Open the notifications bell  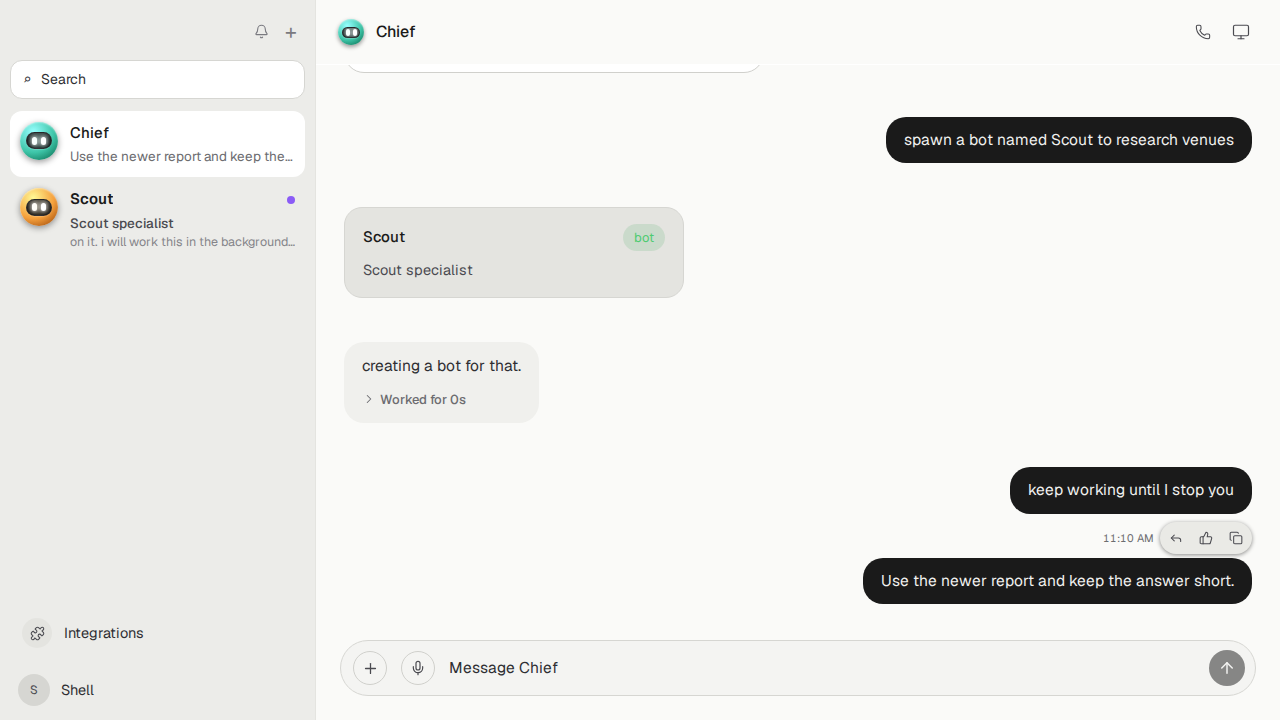[x=261, y=32]
